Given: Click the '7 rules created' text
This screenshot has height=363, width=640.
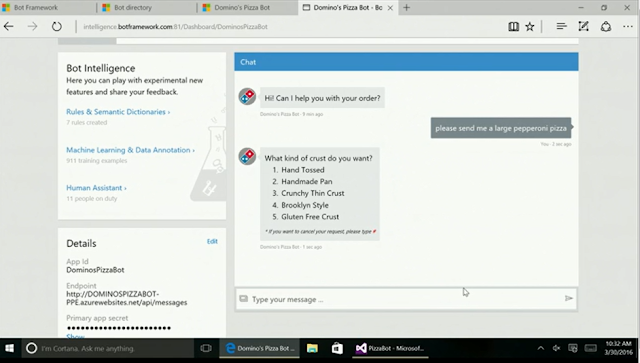Looking at the screenshot, I should [x=87, y=122].
